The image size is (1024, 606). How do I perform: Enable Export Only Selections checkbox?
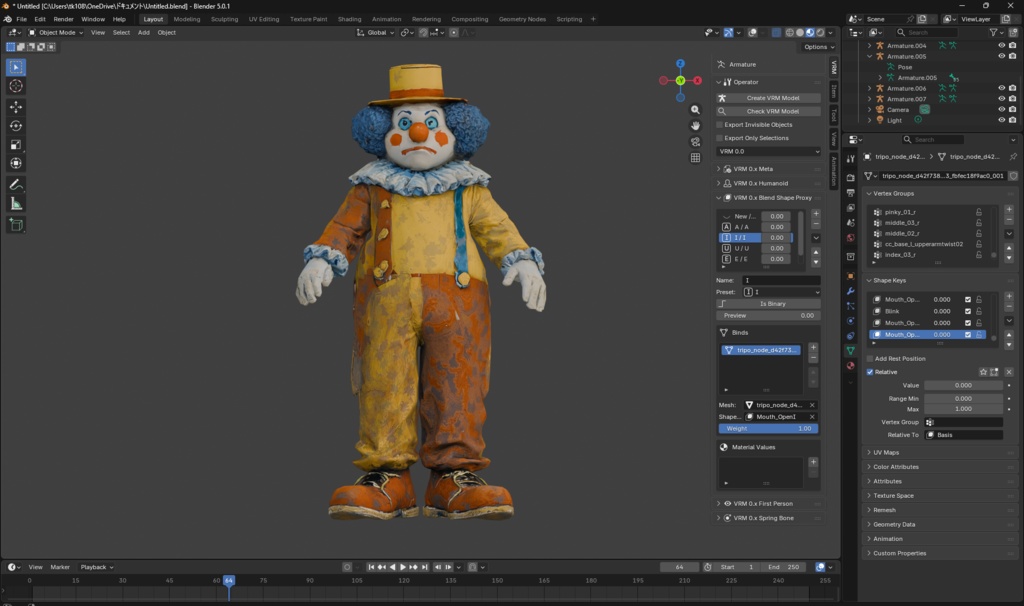[720, 138]
